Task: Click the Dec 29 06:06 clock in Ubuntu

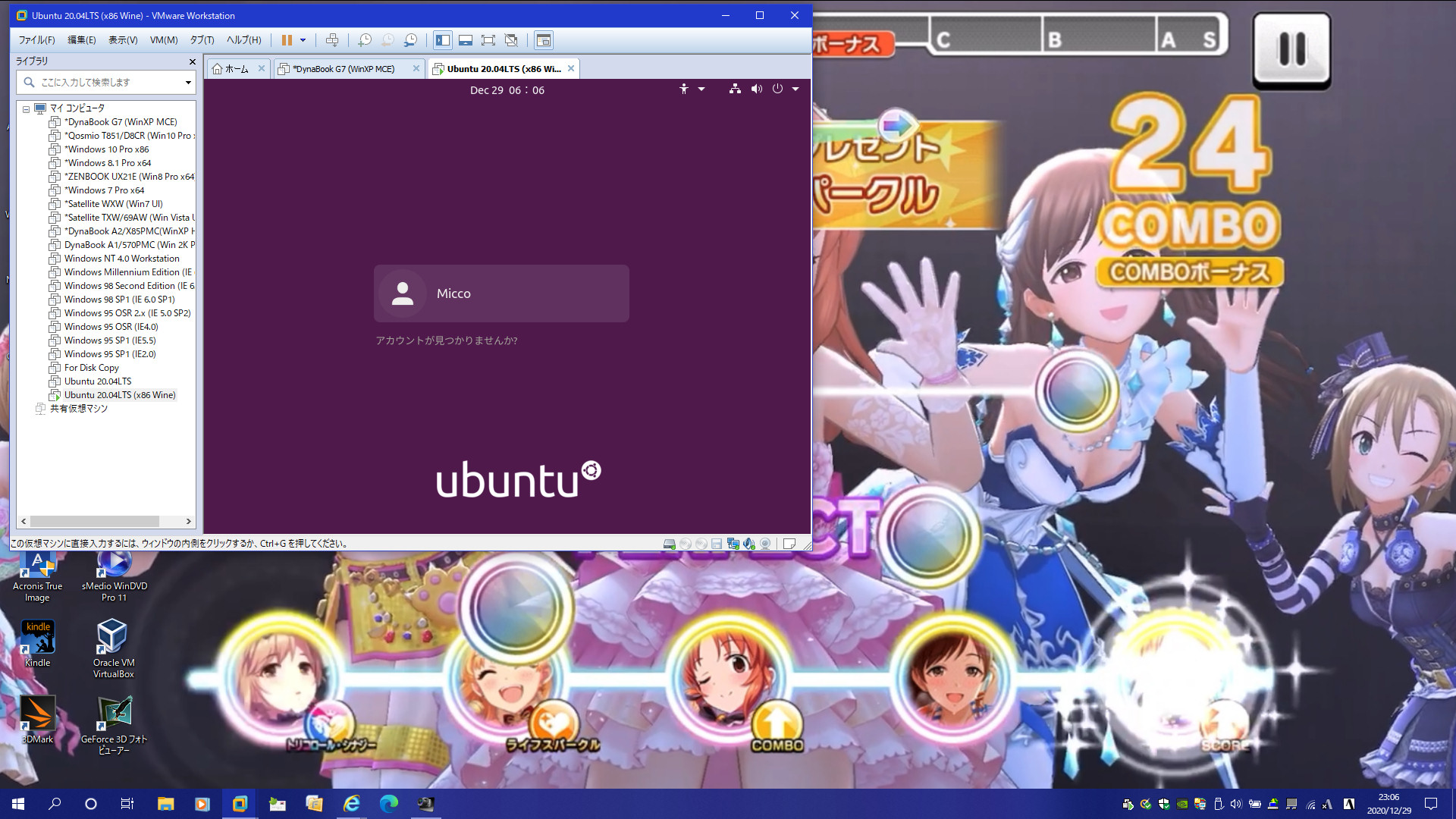Action: [507, 90]
